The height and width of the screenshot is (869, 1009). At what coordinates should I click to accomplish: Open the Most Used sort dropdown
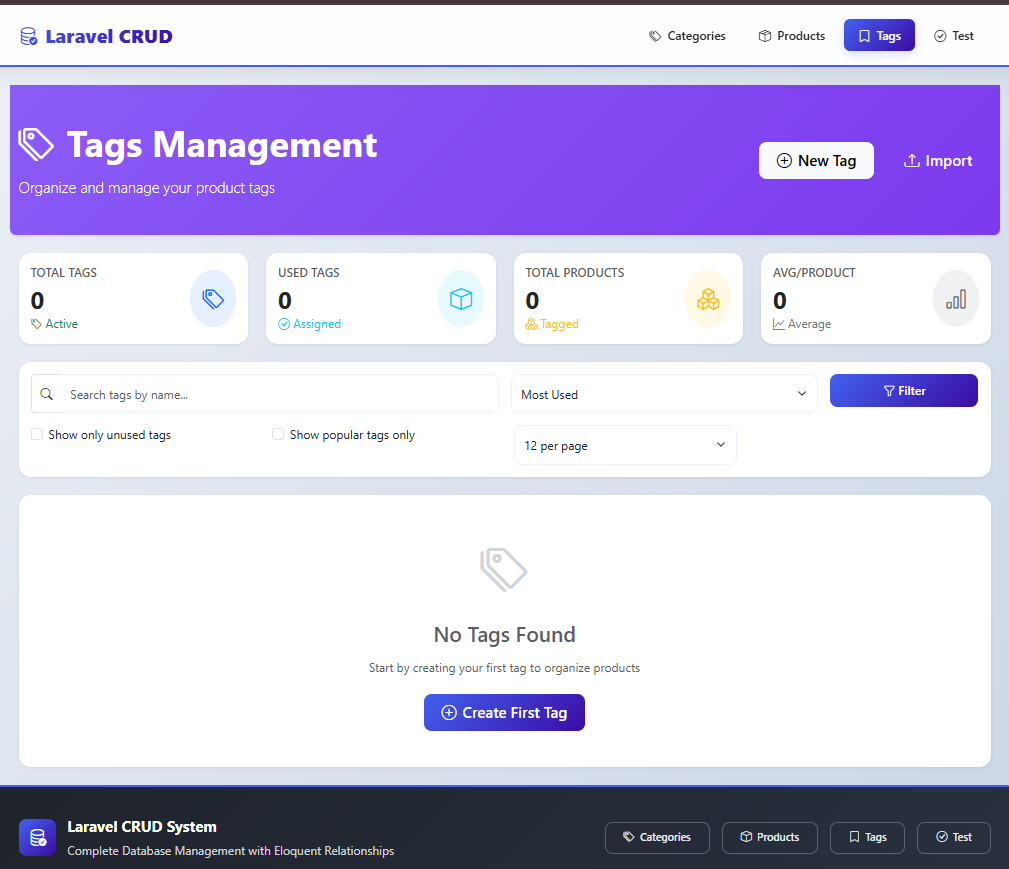(664, 394)
